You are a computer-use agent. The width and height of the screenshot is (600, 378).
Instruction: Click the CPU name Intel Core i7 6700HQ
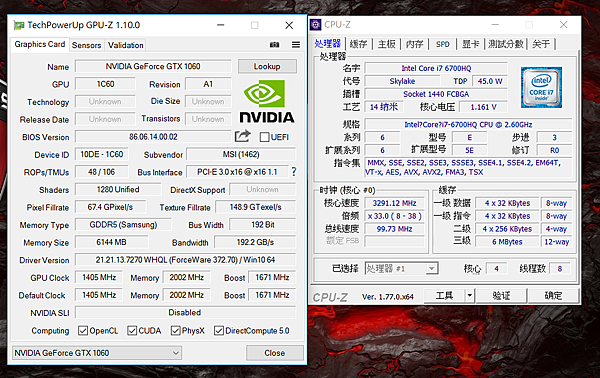pos(436,68)
